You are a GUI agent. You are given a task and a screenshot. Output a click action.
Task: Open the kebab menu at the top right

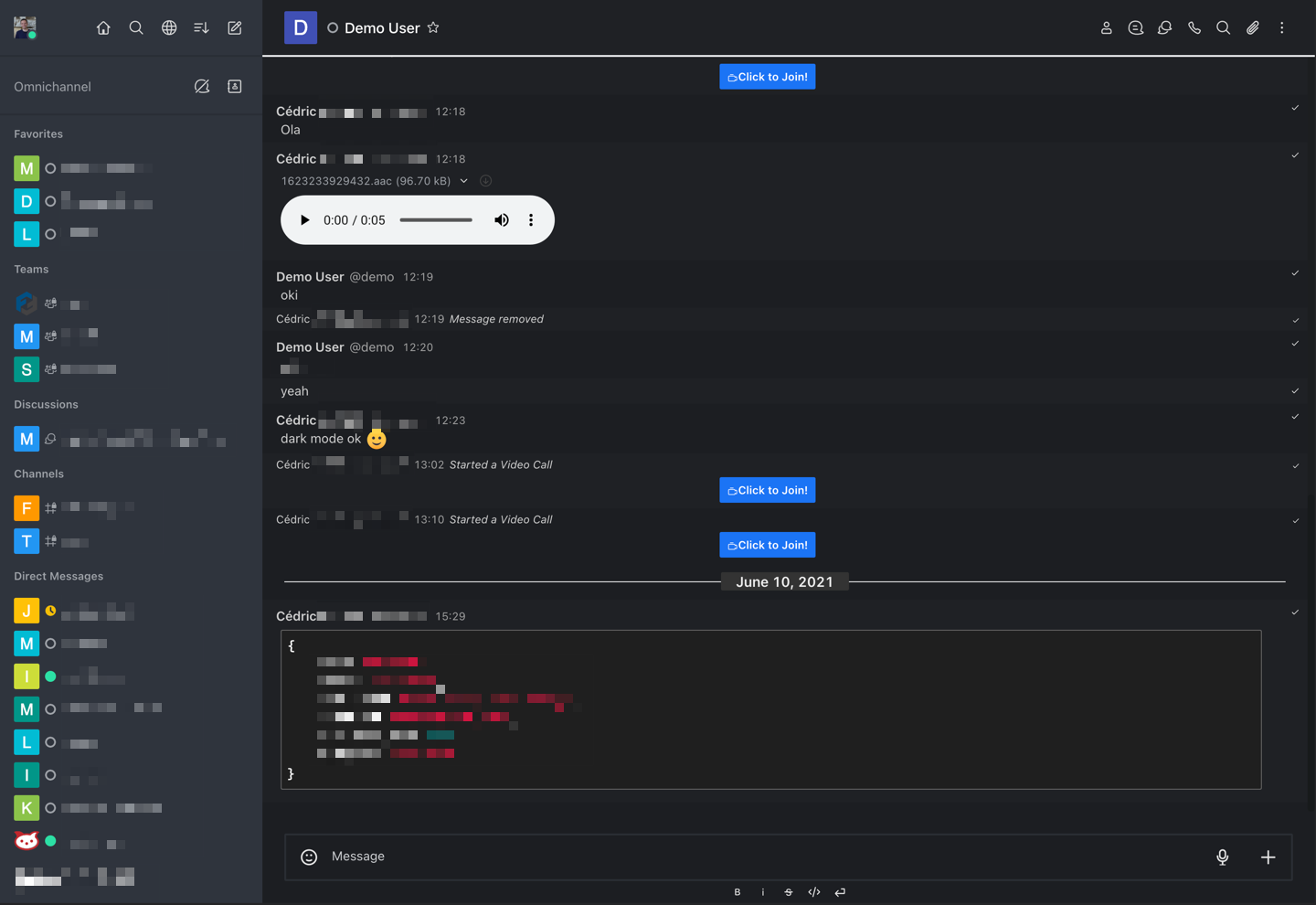point(1282,27)
